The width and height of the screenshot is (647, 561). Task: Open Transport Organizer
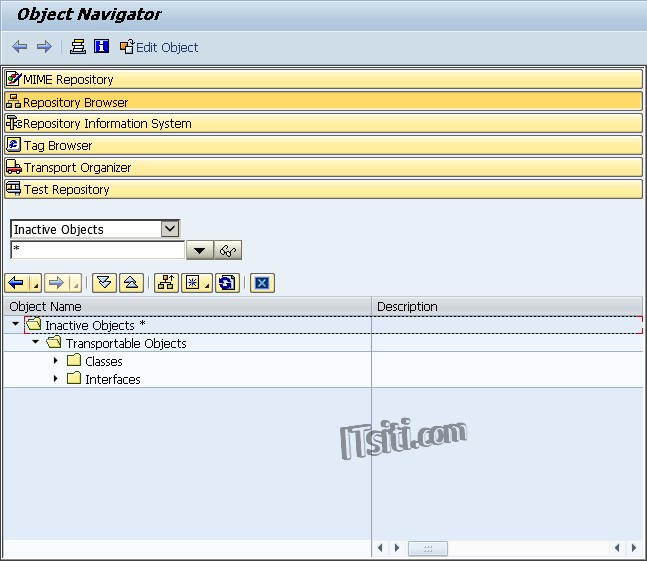(324, 167)
